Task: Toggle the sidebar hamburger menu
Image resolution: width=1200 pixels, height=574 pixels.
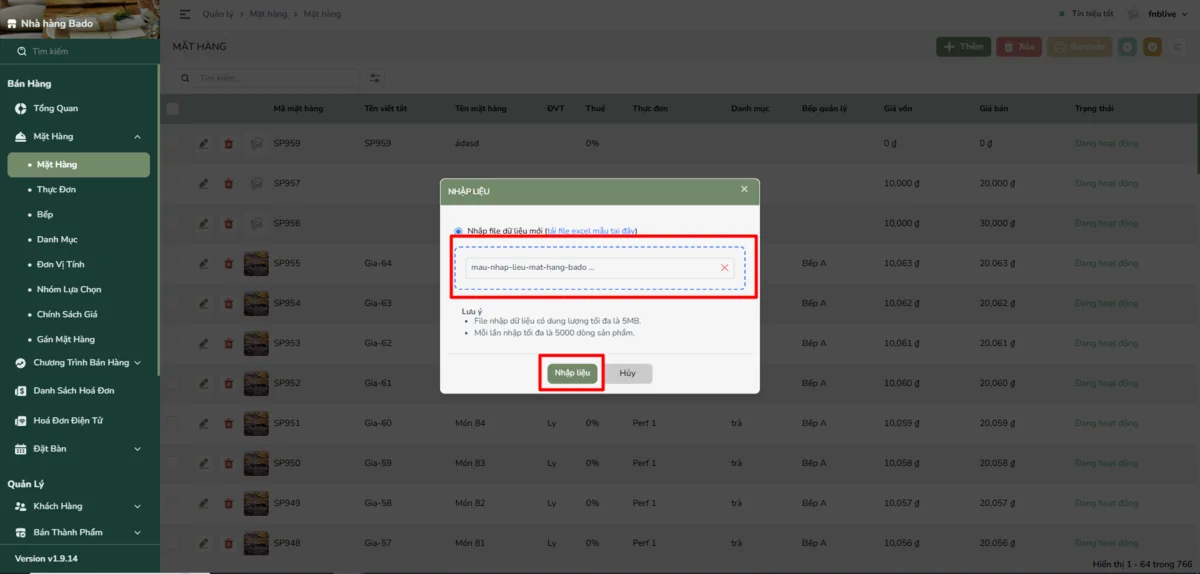Action: point(185,14)
